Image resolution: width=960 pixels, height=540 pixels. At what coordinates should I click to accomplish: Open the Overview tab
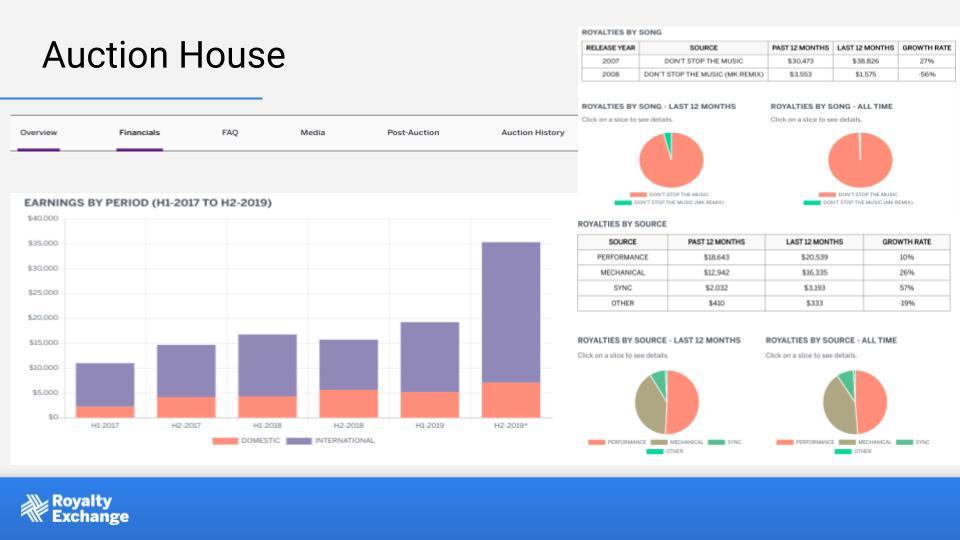39,133
